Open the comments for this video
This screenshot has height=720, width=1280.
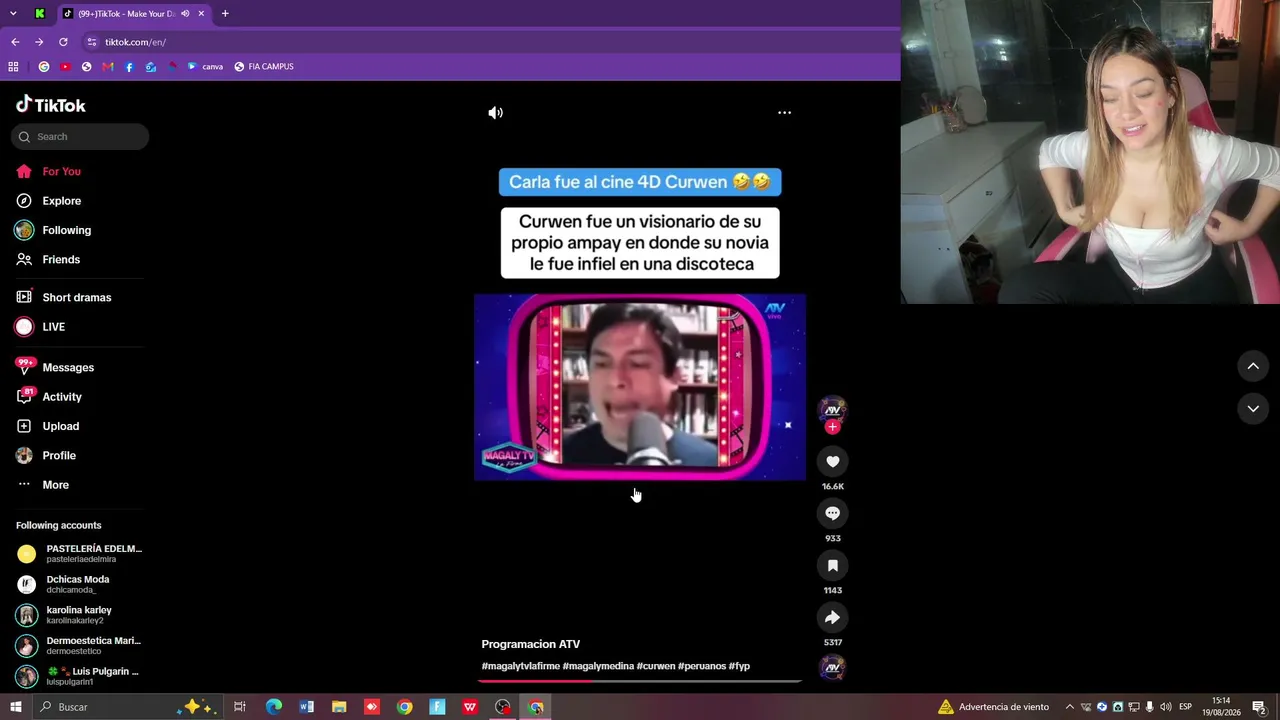pos(832,513)
